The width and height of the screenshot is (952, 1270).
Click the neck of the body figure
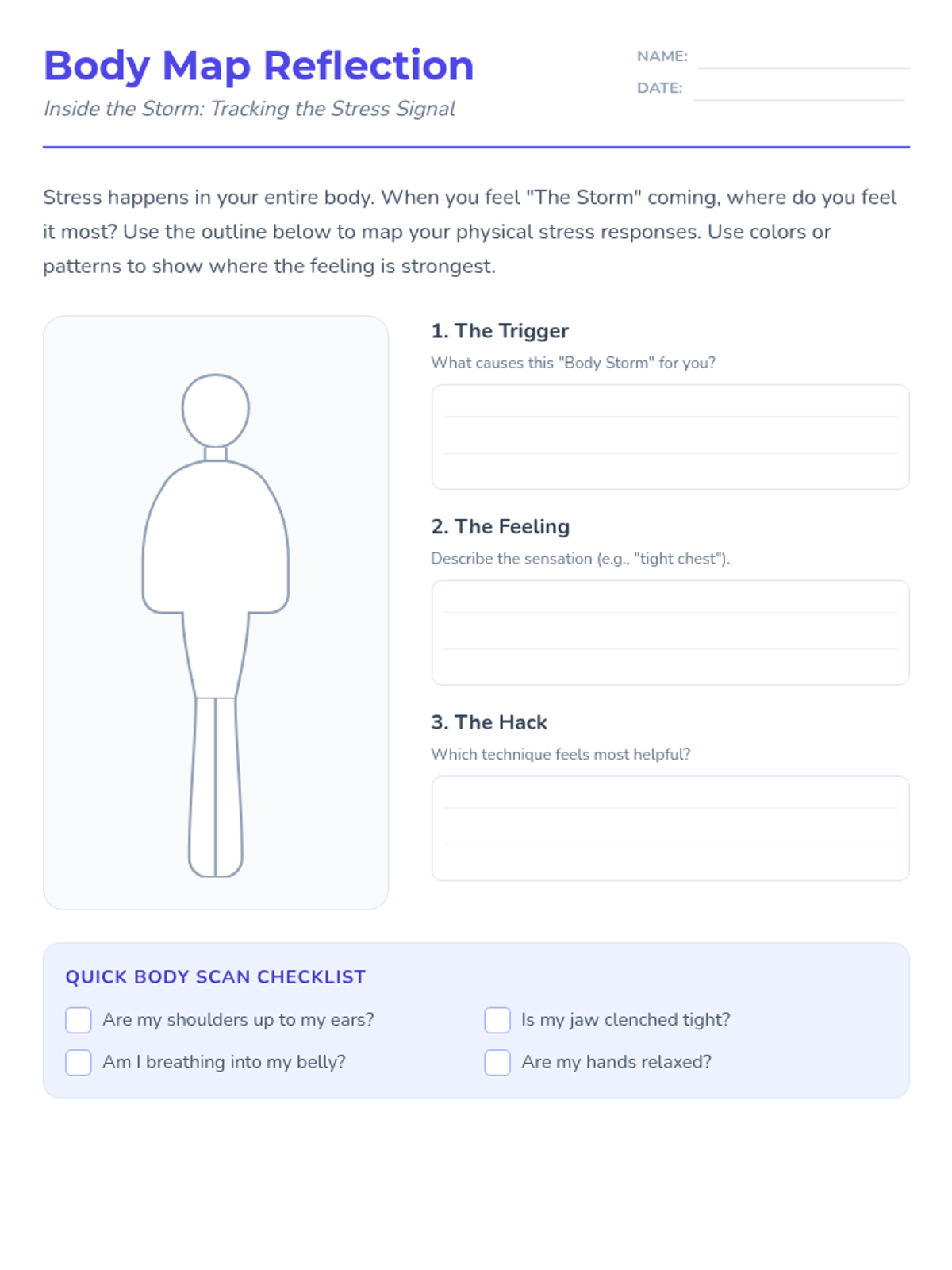click(216, 454)
